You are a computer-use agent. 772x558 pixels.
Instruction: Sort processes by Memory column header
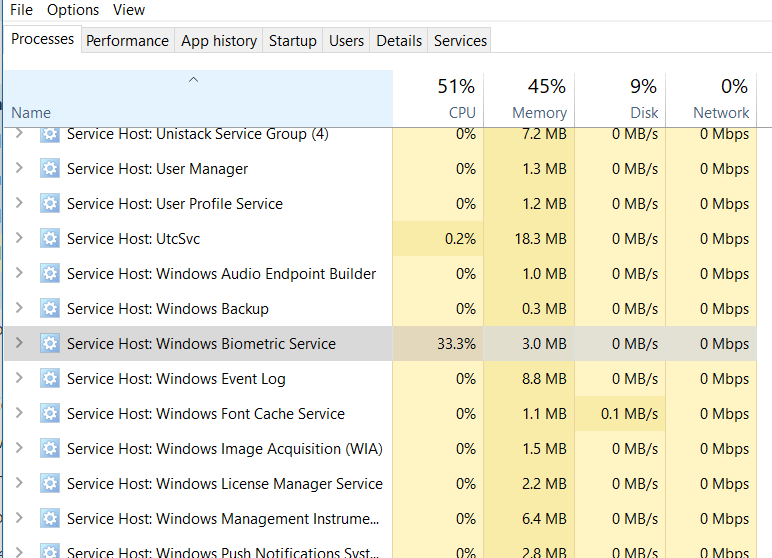528,99
